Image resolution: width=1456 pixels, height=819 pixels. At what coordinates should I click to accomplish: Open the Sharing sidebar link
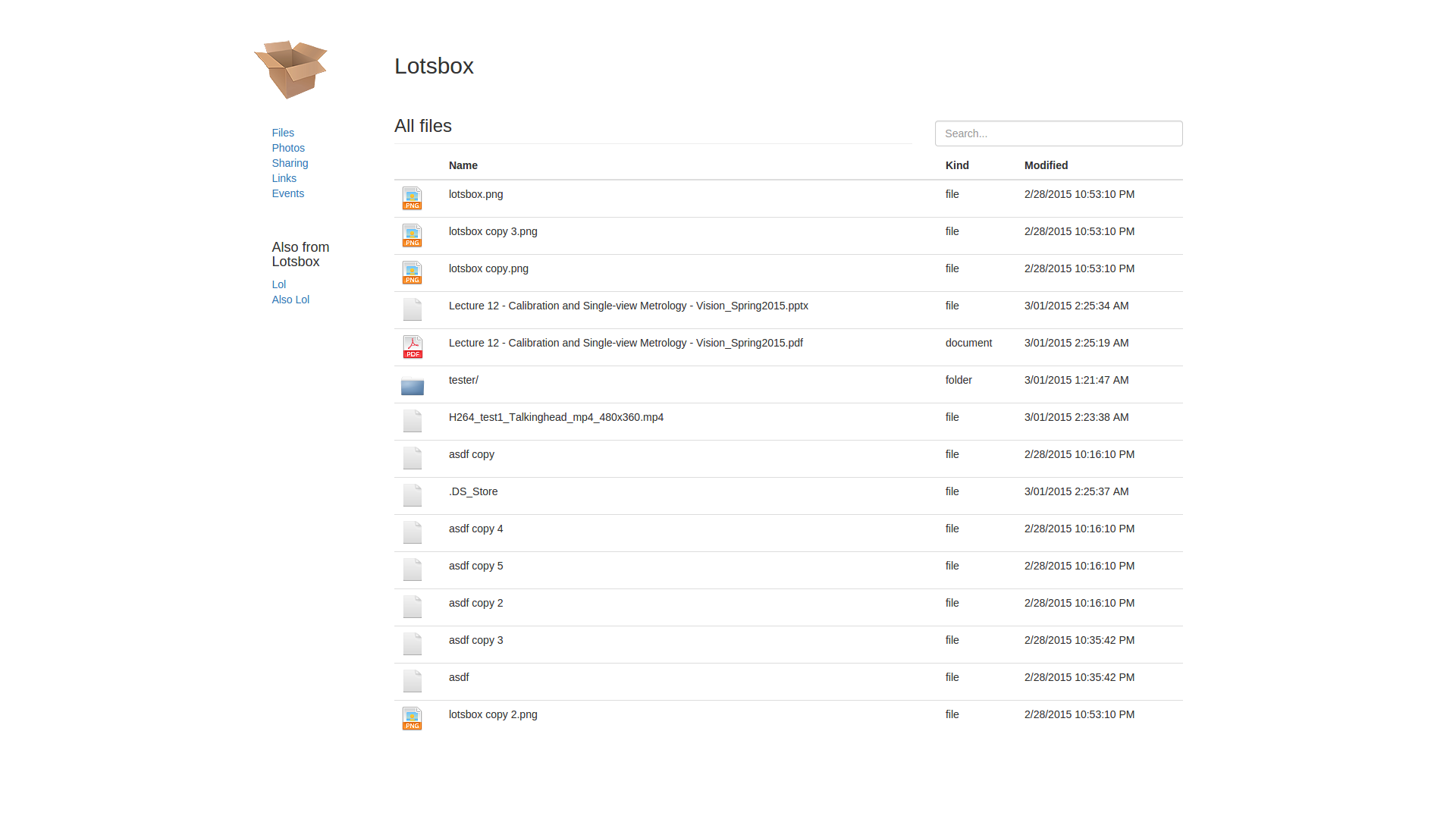tap(290, 163)
